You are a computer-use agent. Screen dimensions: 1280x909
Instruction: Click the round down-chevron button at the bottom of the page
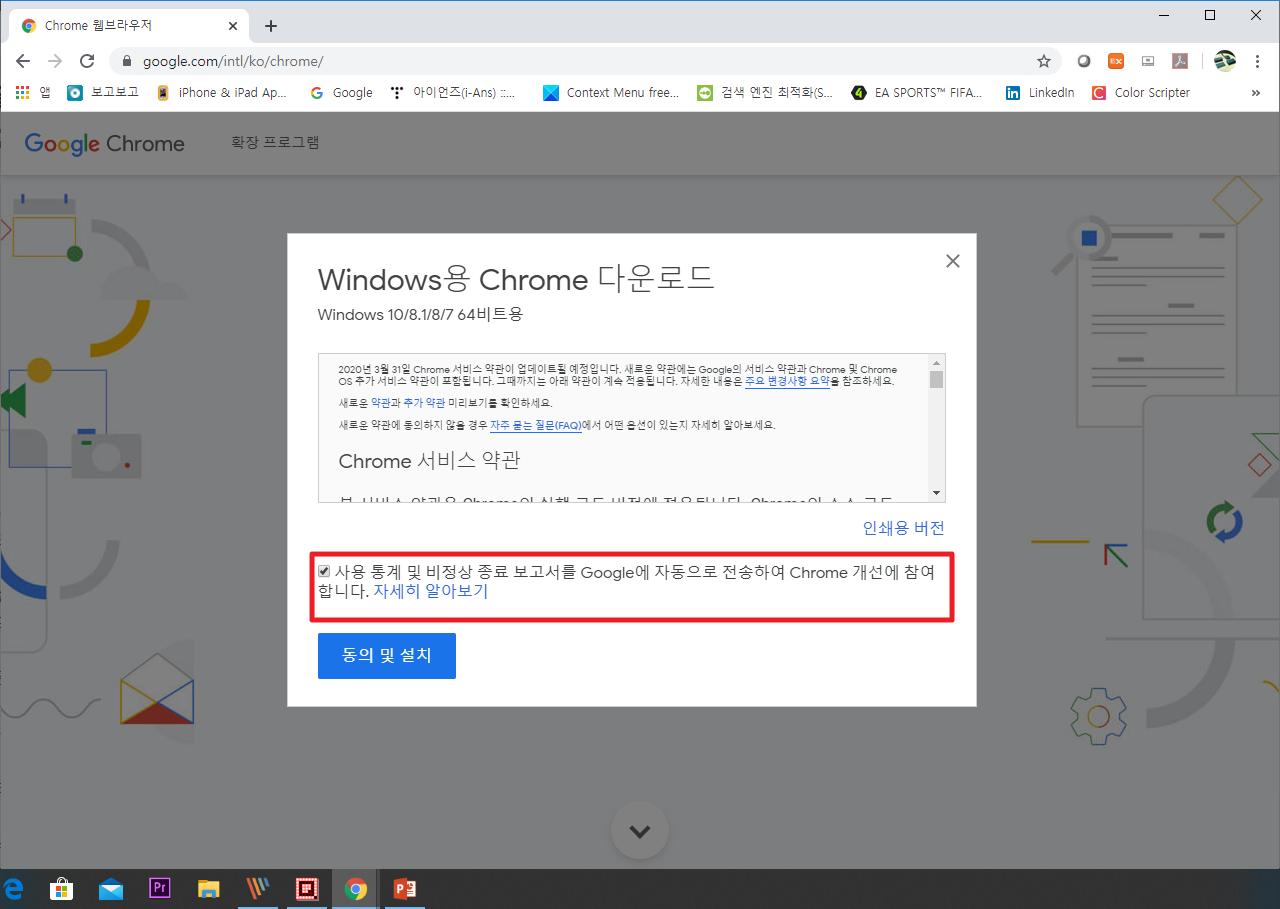tap(640, 830)
